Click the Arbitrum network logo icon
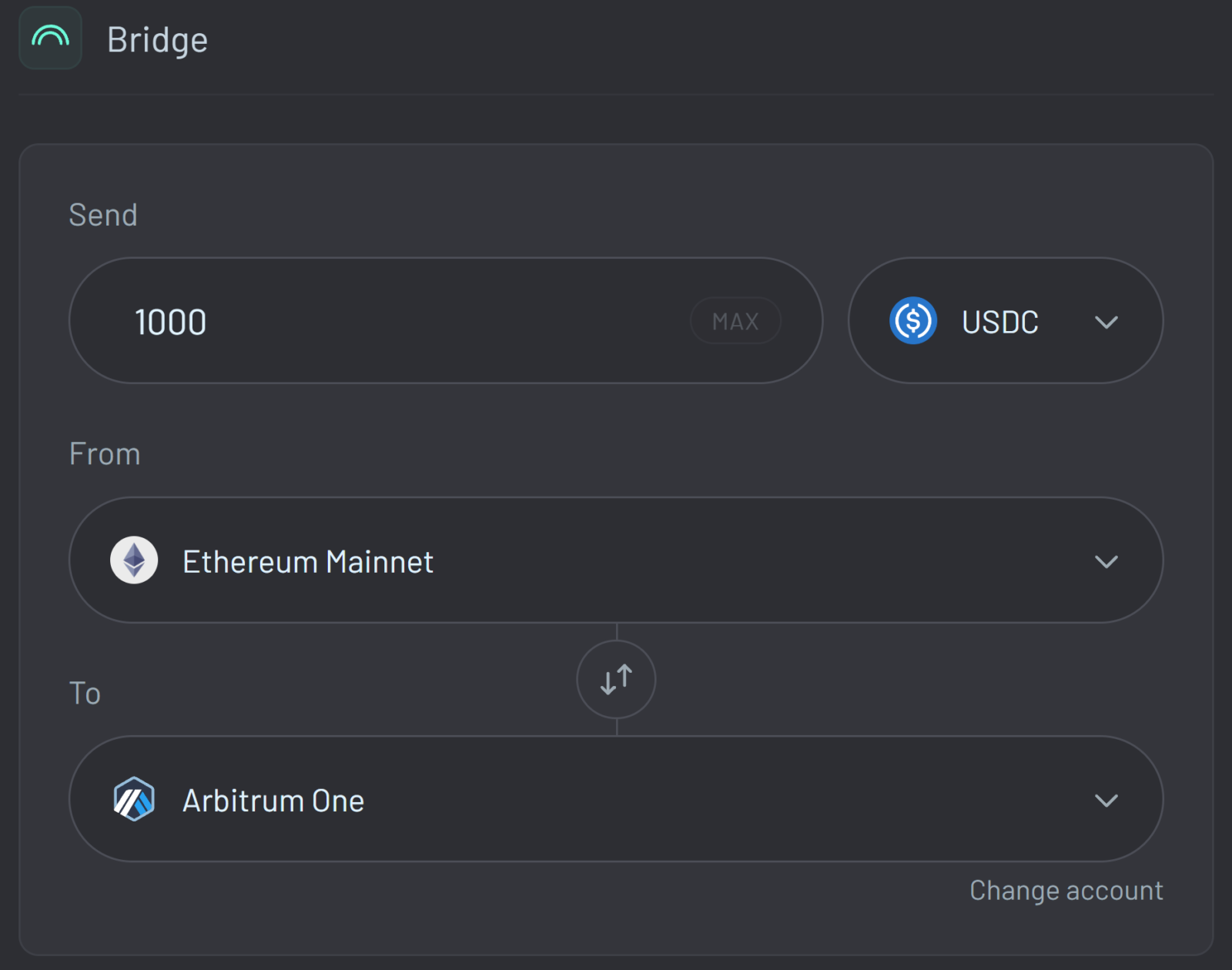Viewport: 1232px width, 970px height. click(134, 799)
